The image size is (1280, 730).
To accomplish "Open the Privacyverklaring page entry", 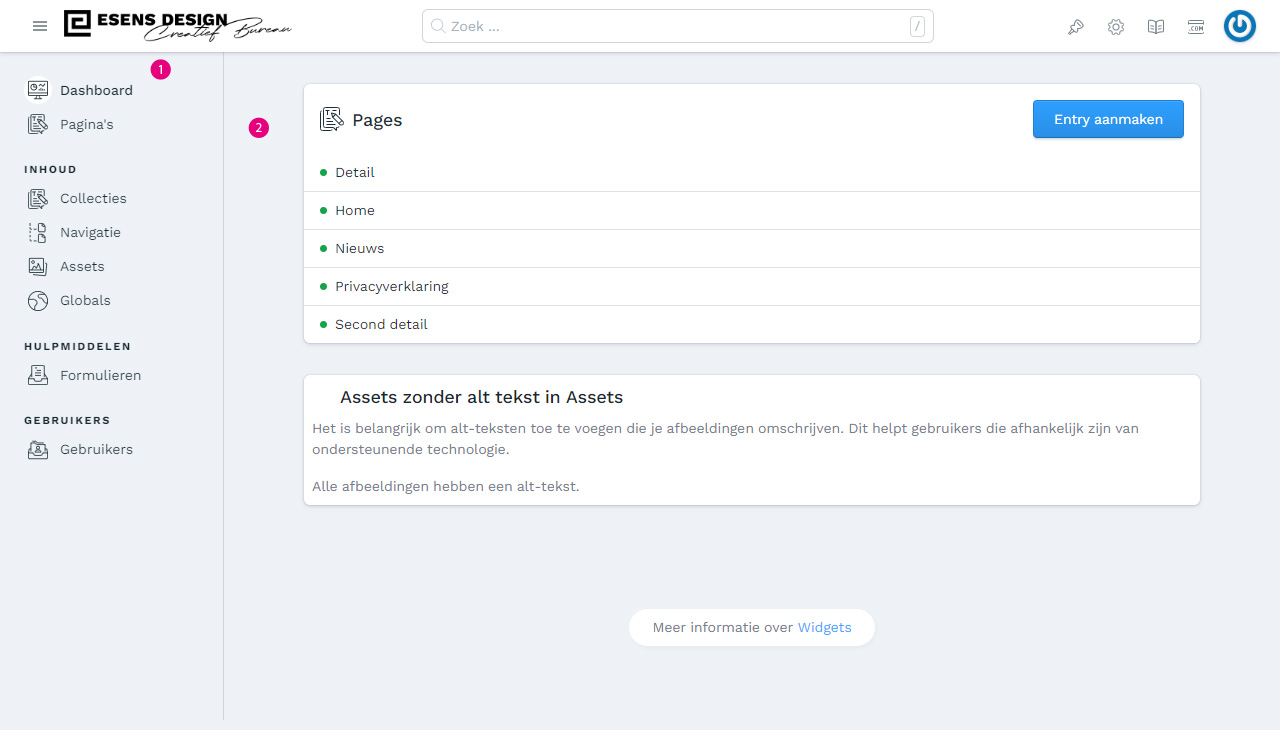I will [x=391, y=286].
